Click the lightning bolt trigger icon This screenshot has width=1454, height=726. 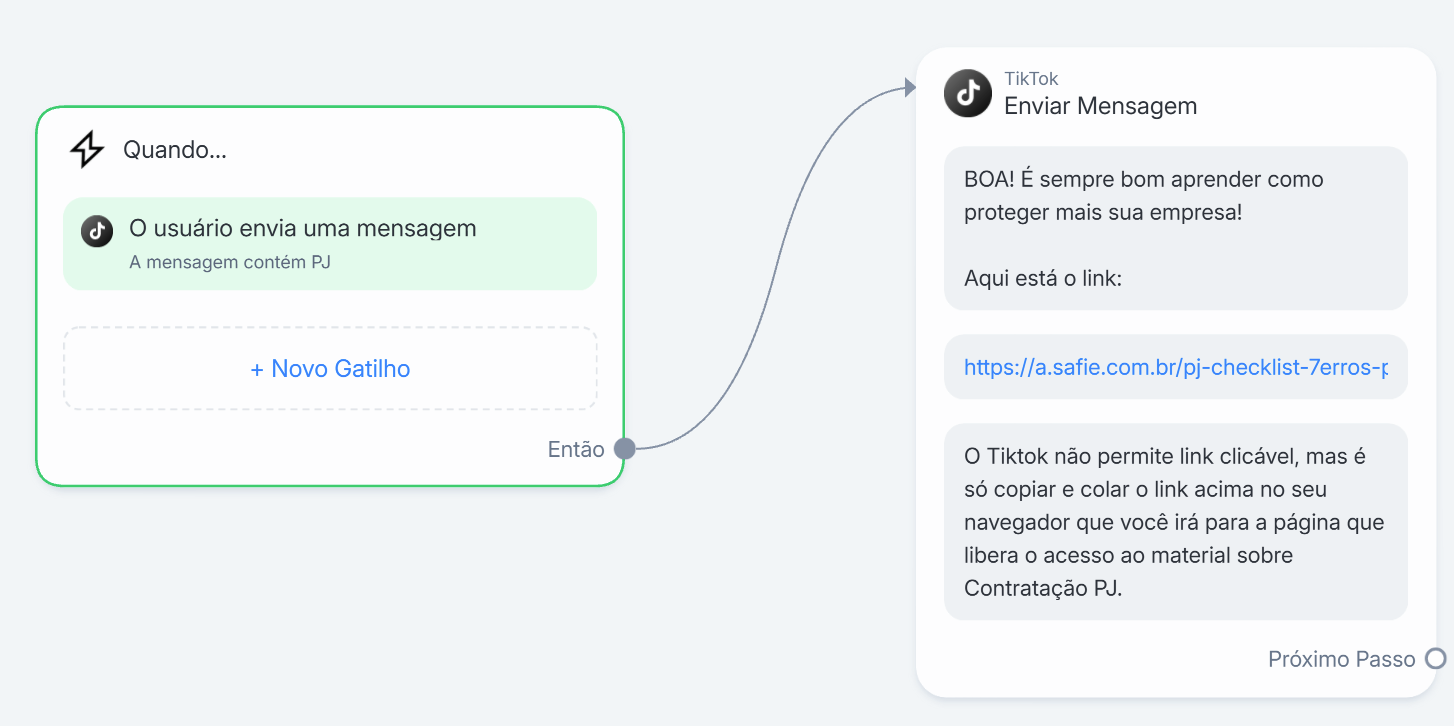pyautogui.click(x=87, y=150)
